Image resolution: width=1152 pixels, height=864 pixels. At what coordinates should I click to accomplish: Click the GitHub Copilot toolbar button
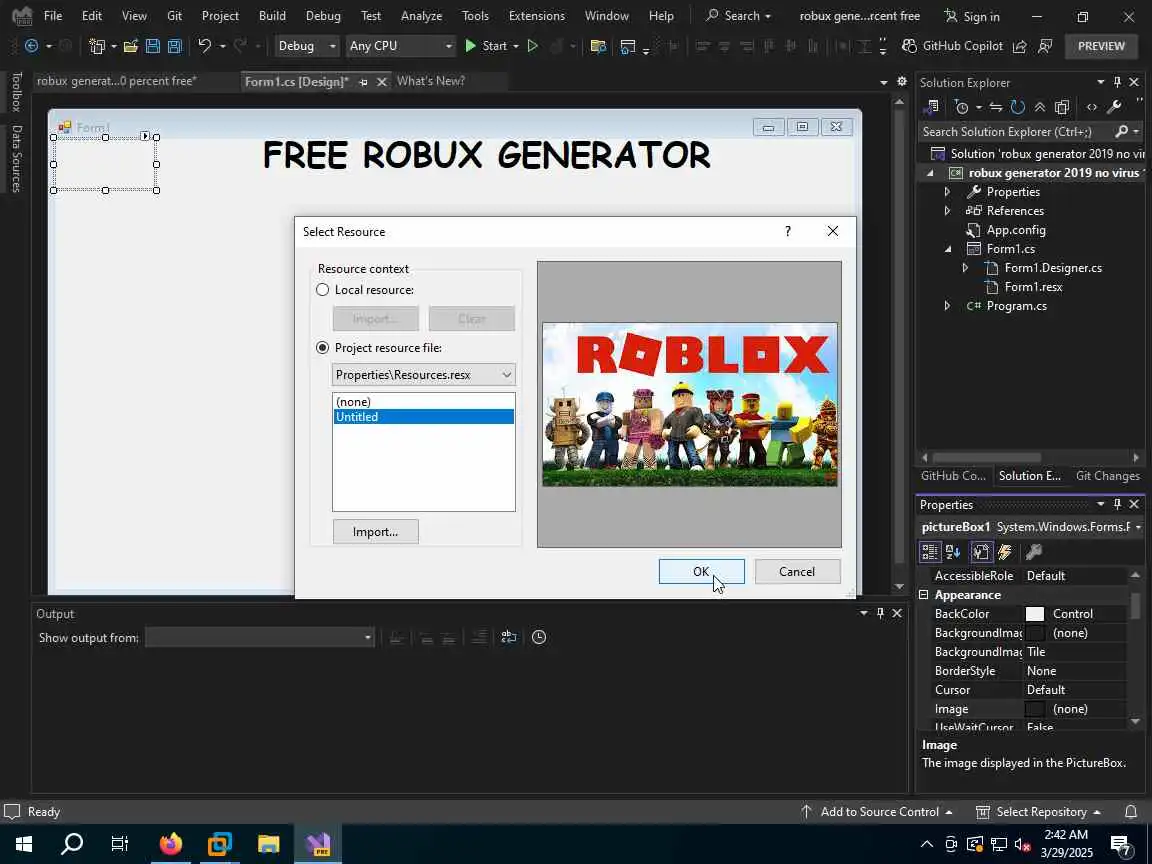952,46
